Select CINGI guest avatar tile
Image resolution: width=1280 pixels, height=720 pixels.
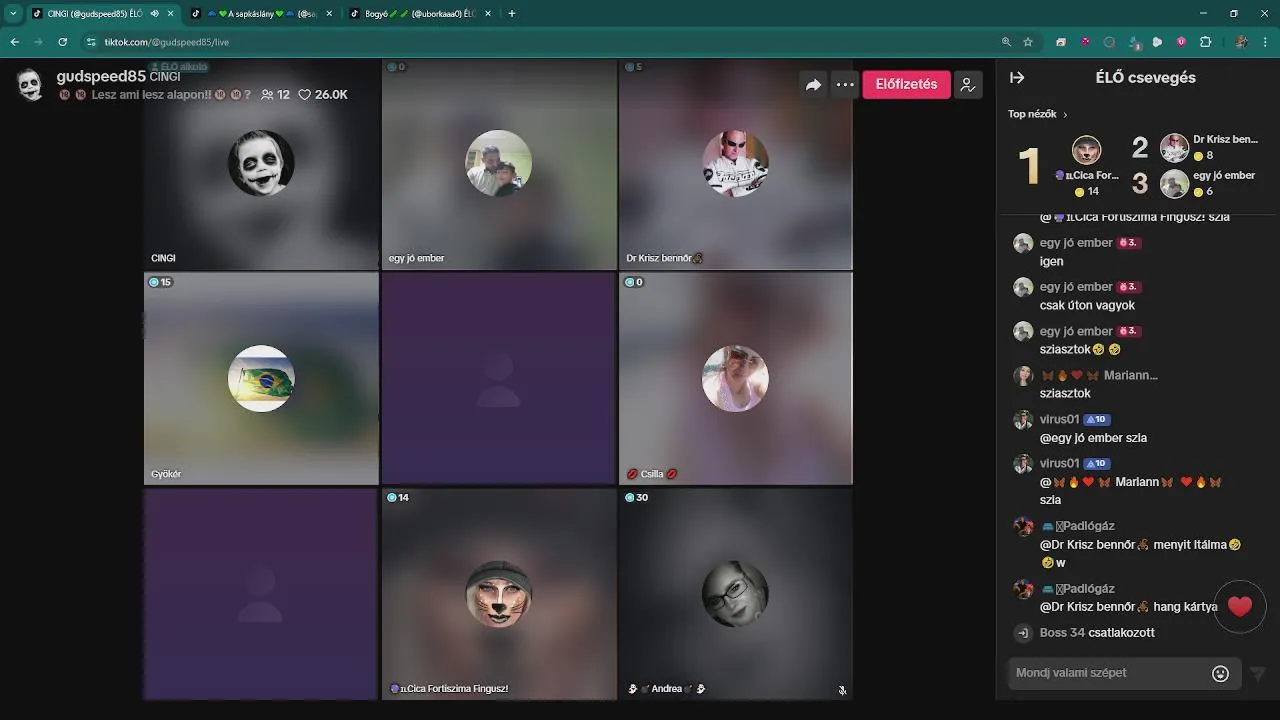pos(261,163)
